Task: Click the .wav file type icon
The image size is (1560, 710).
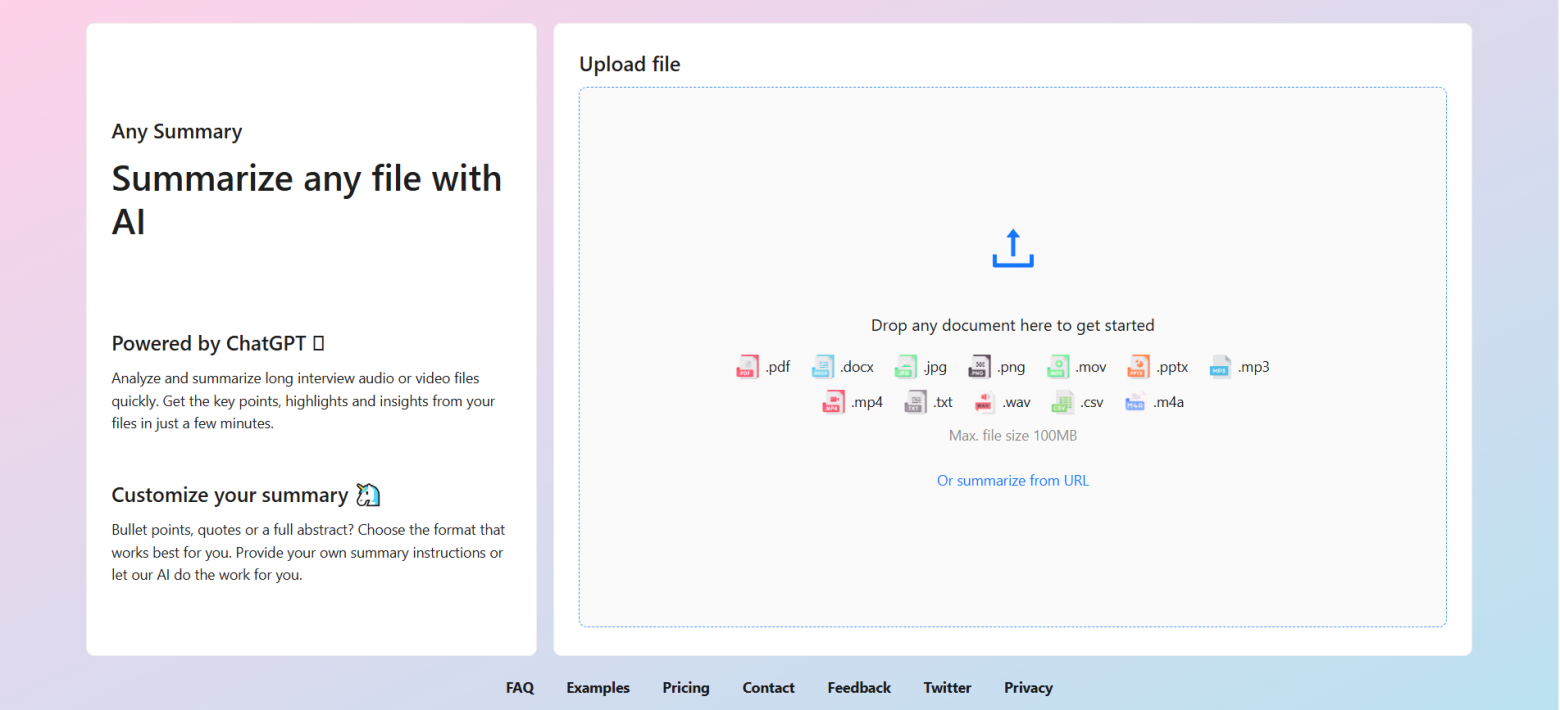Action: coord(985,403)
